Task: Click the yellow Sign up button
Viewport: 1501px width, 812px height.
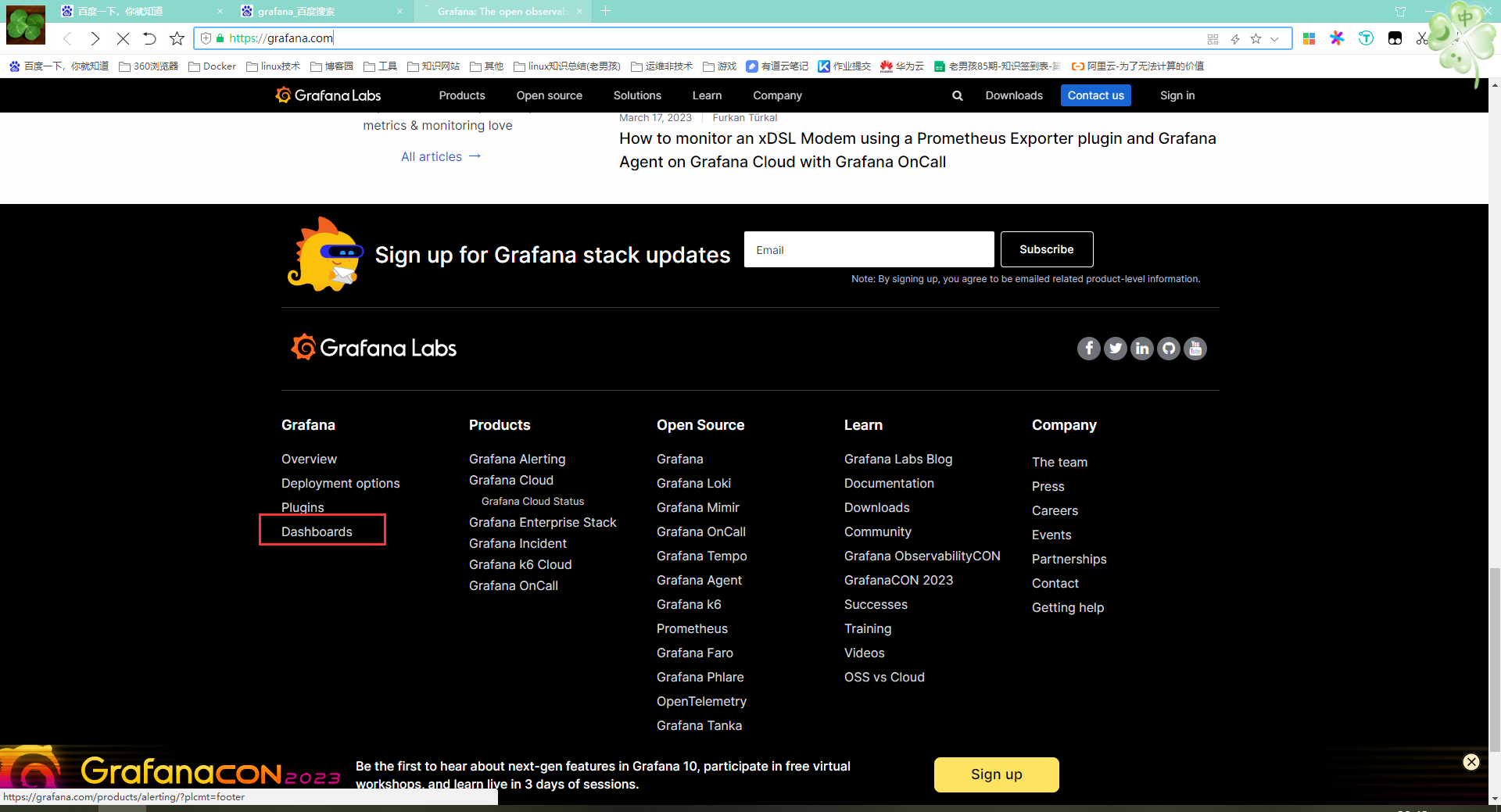Action: point(997,774)
